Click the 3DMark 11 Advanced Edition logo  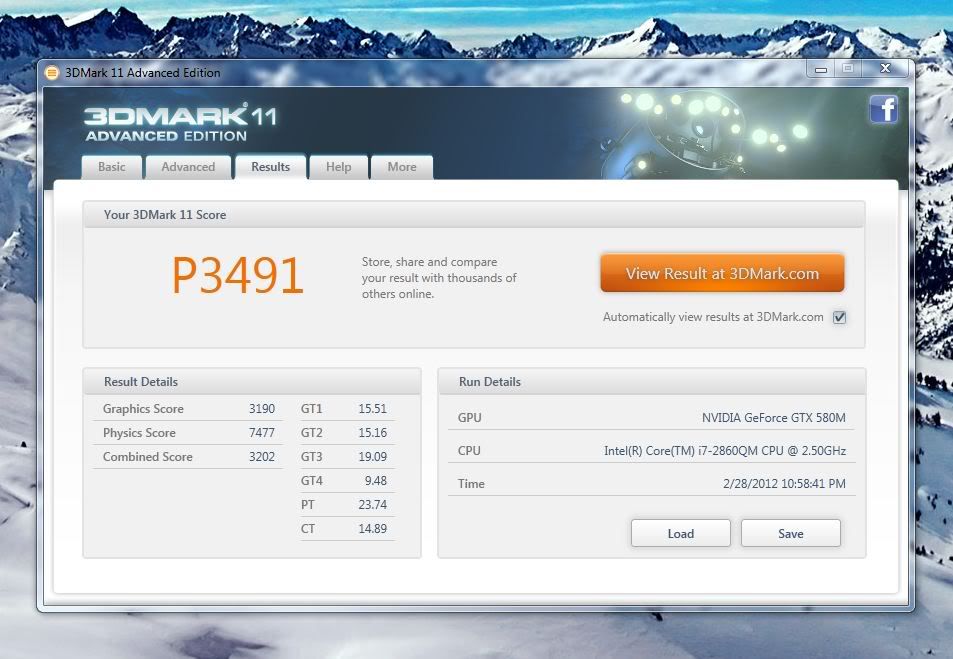click(180, 123)
